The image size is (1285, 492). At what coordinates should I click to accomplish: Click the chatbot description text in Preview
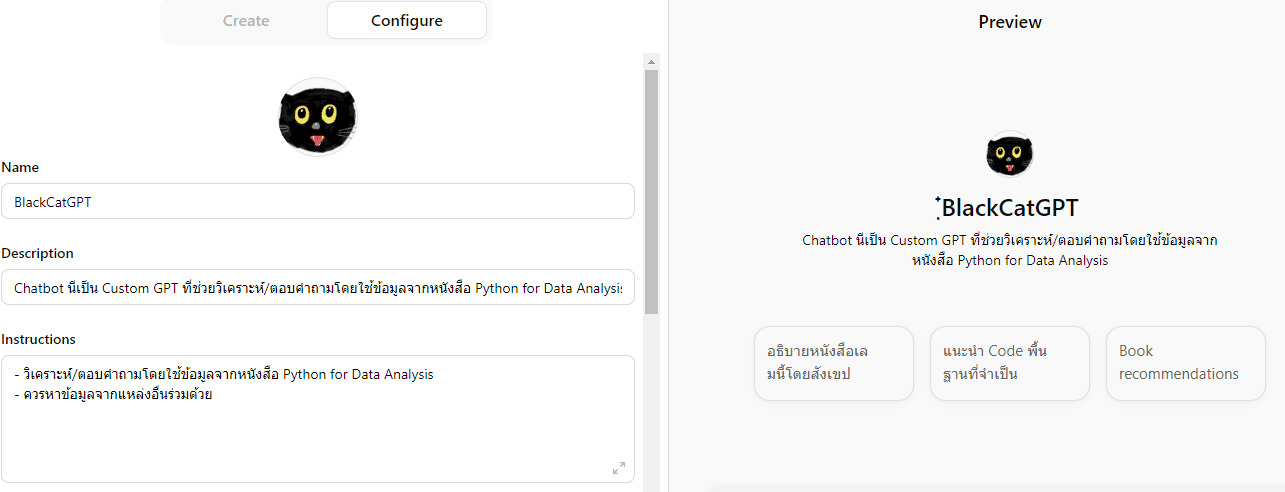1009,250
